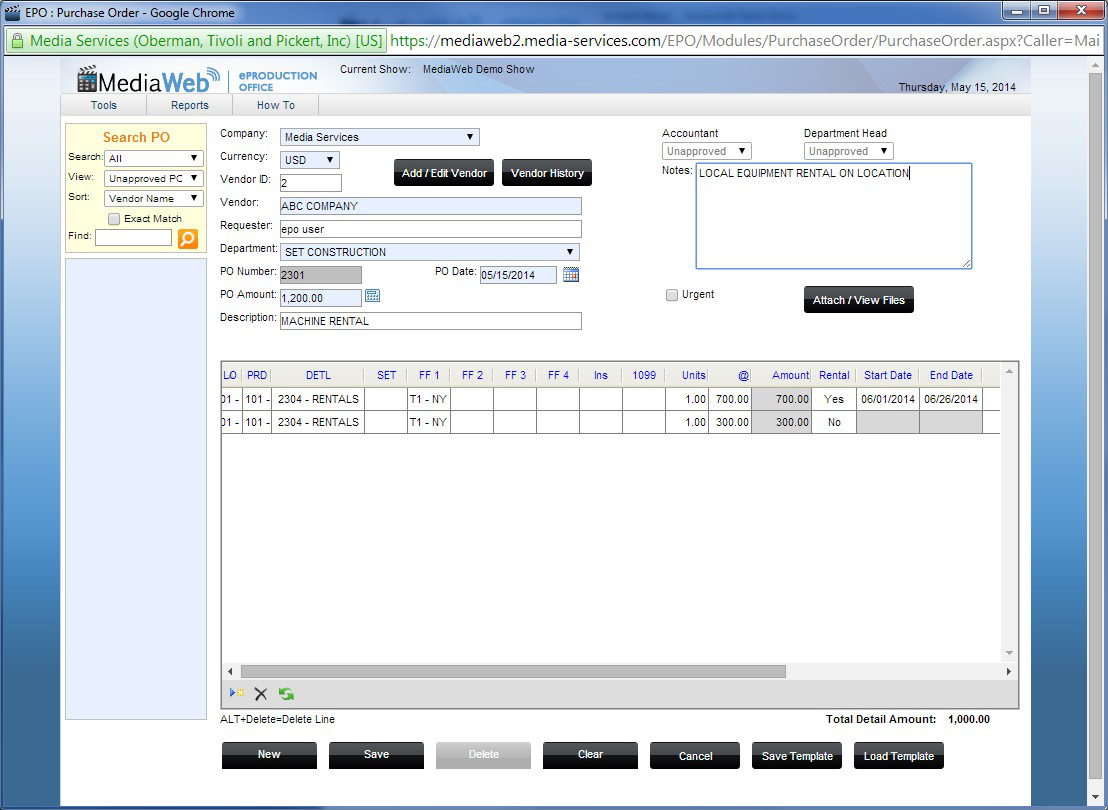Click the Save button
This screenshot has height=810, width=1108.
click(x=376, y=755)
